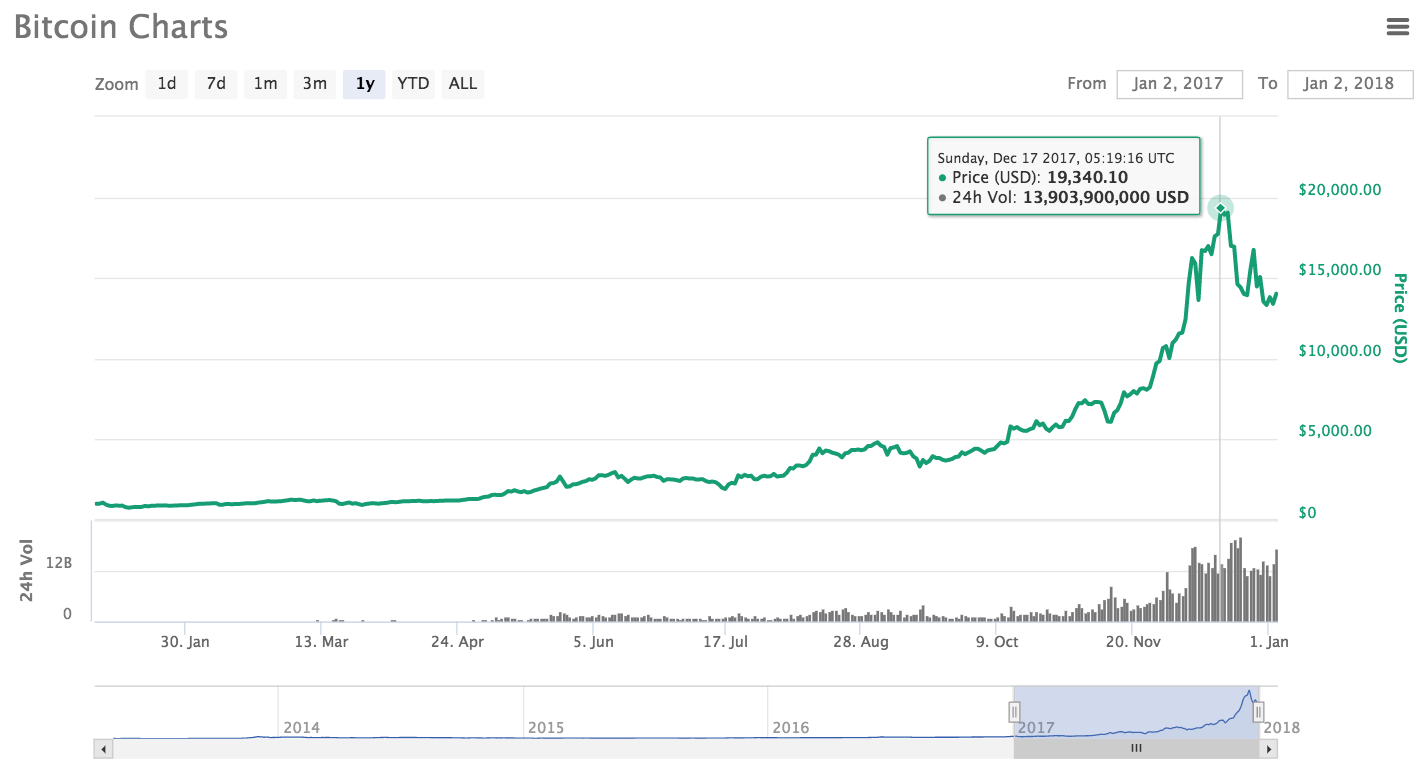The width and height of the screenshot is (1420, 780).
Task: Click the navigator scrollbar thumb
Action: coord(1136,748)
